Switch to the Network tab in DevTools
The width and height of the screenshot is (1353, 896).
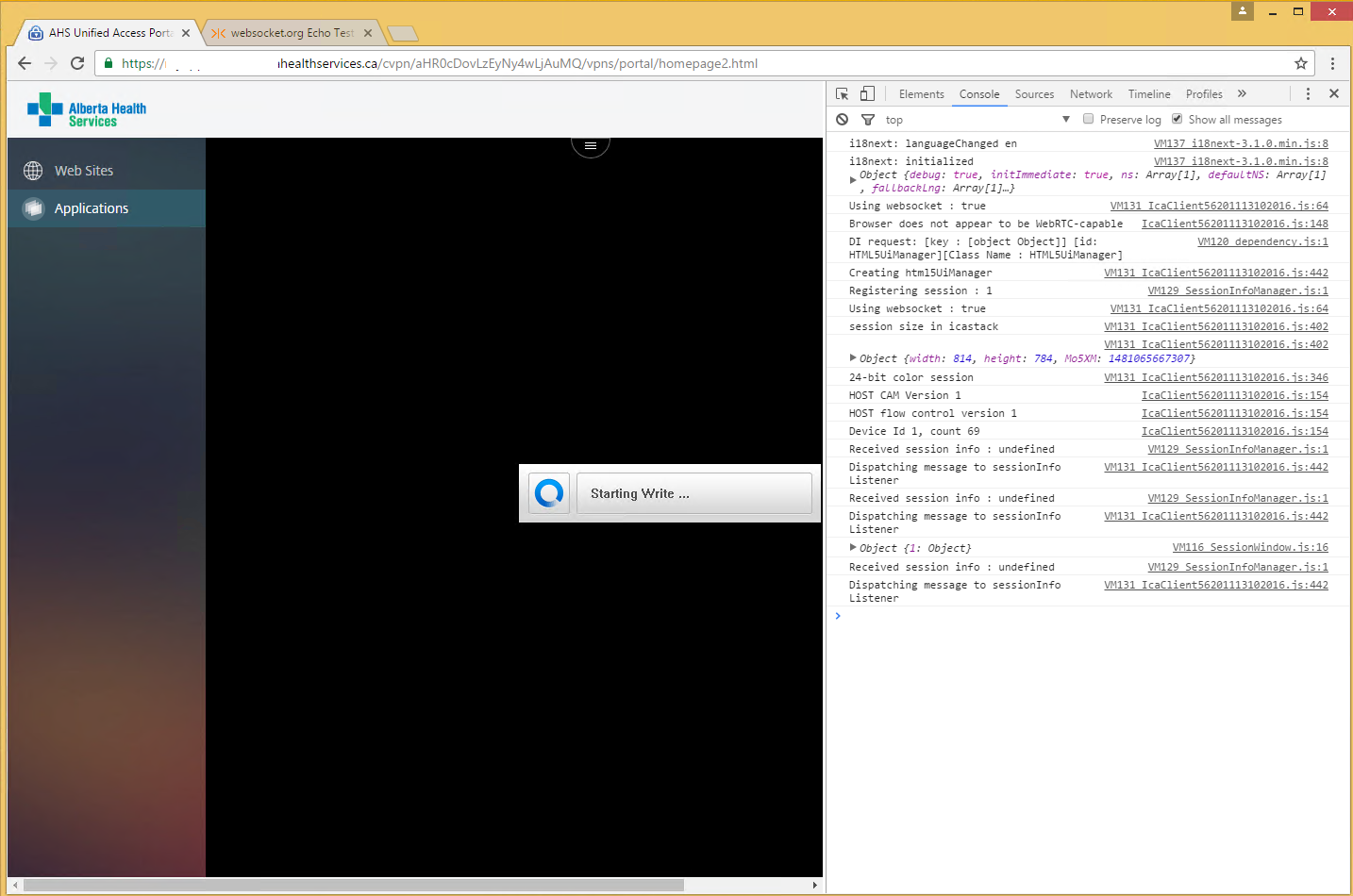tap(1091, 93)
